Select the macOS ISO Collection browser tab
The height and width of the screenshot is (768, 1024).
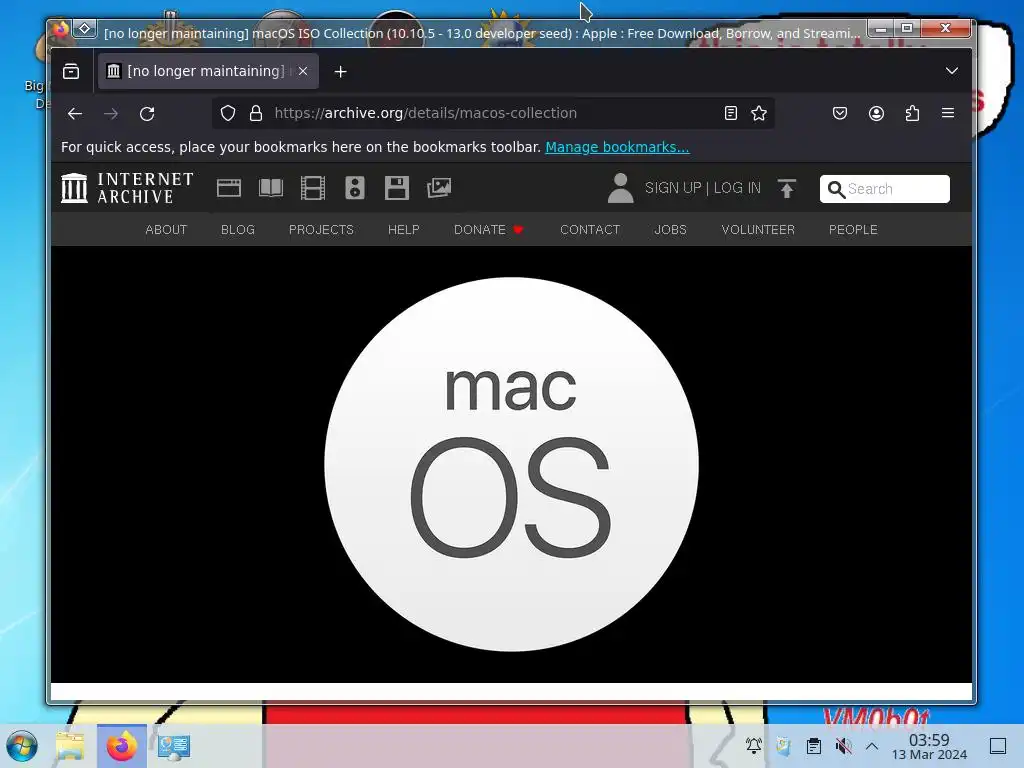[x=208, y=71]
